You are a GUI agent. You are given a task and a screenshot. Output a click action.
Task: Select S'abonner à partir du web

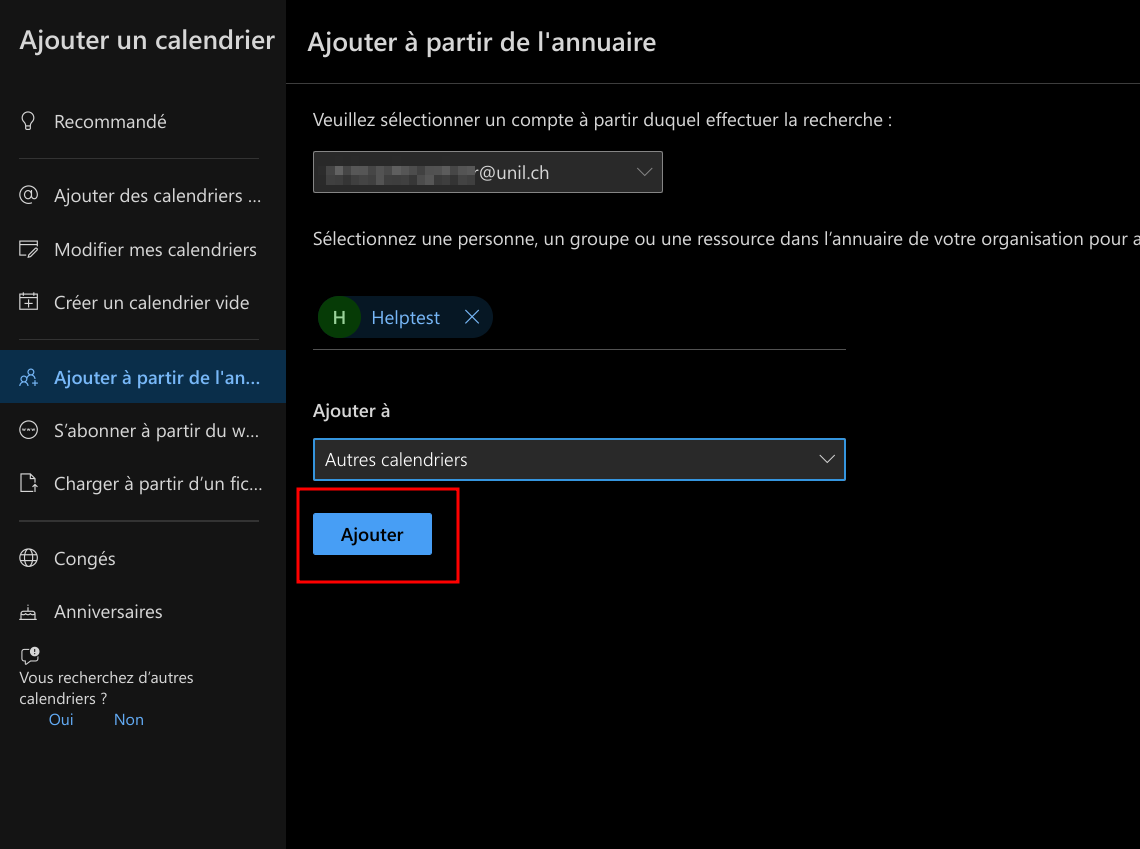(x=156, y=431)
